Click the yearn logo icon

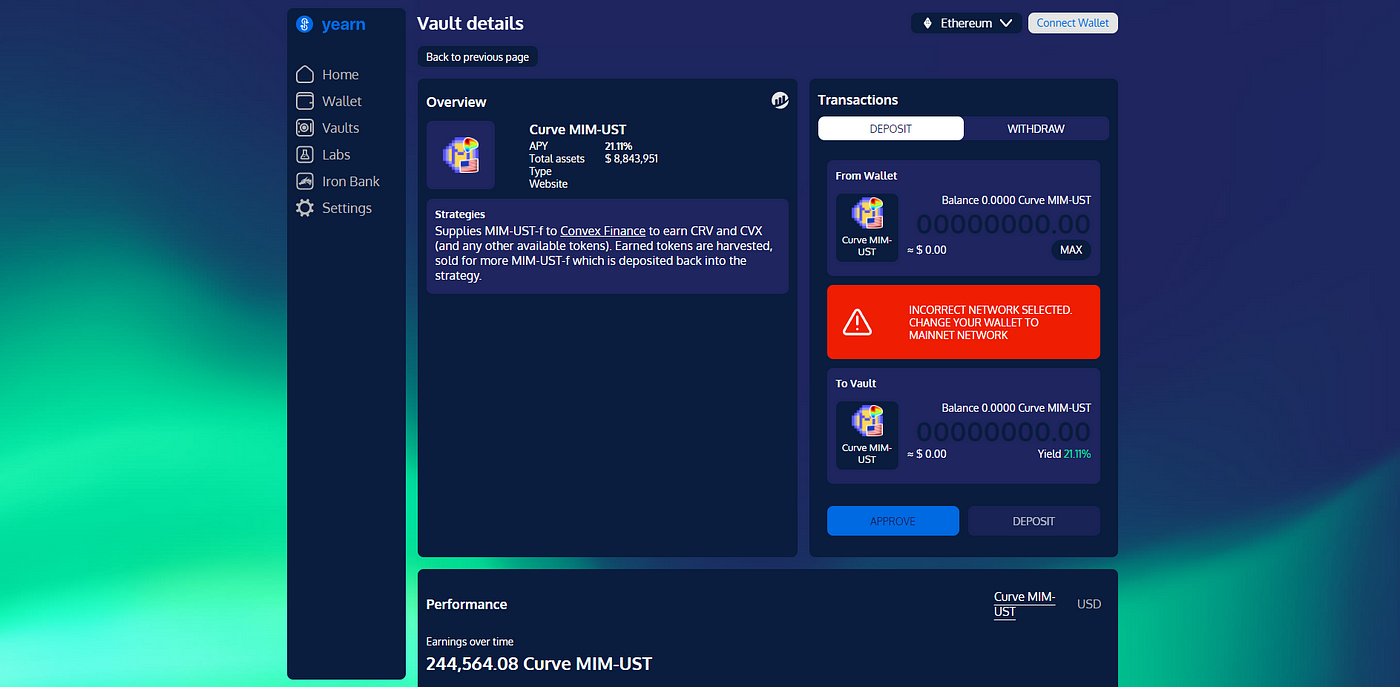coord(305,24)
